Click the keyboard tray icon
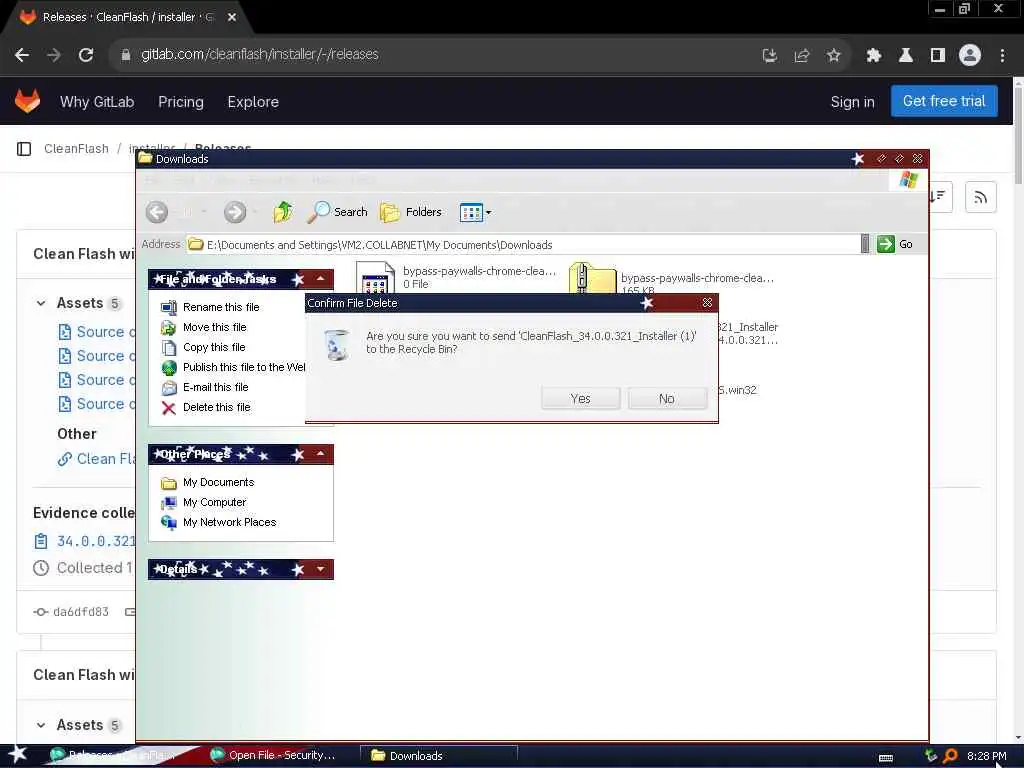This screenshot has width=1024, height=768. pos(886,758)
